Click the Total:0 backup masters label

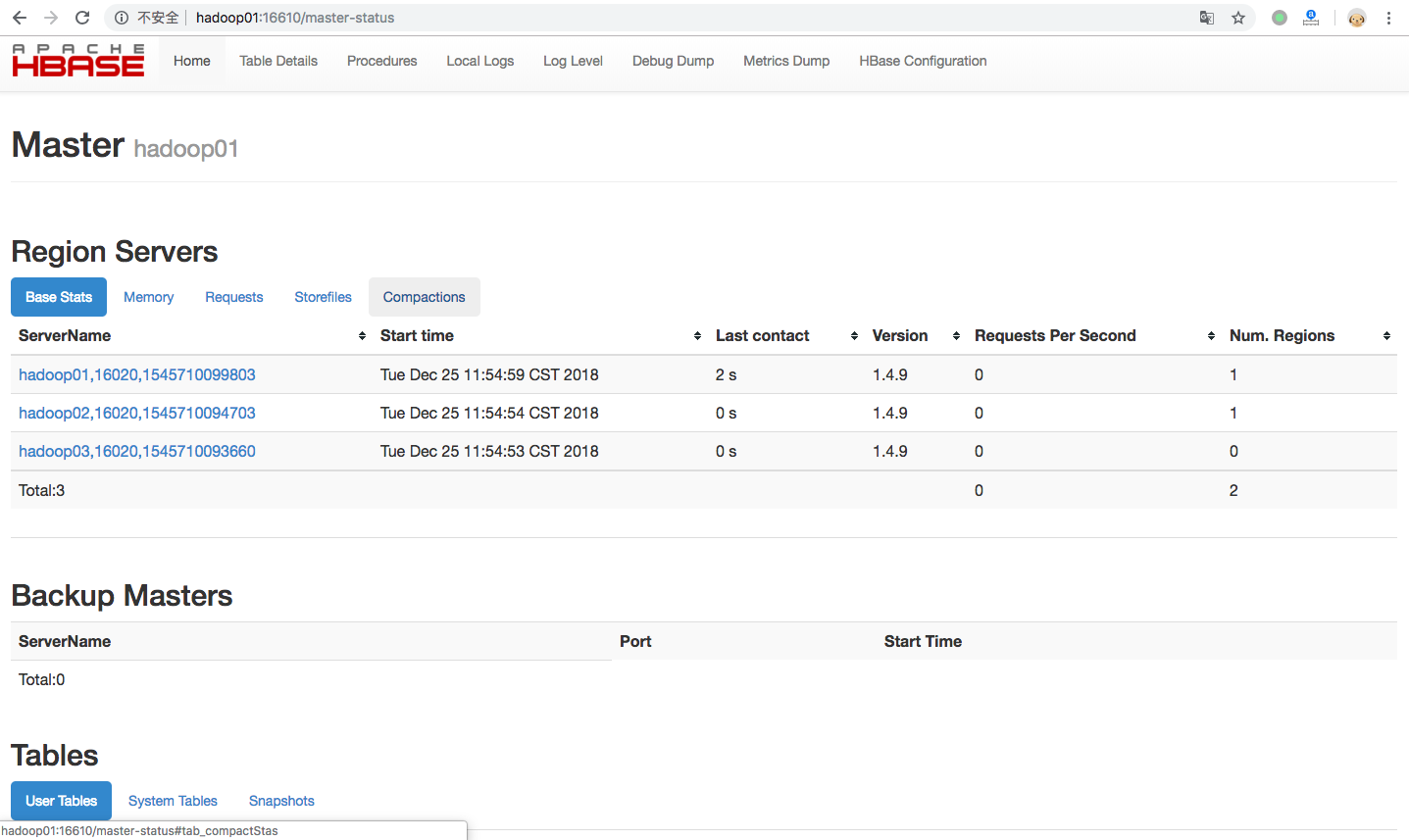tap(41, 679)
